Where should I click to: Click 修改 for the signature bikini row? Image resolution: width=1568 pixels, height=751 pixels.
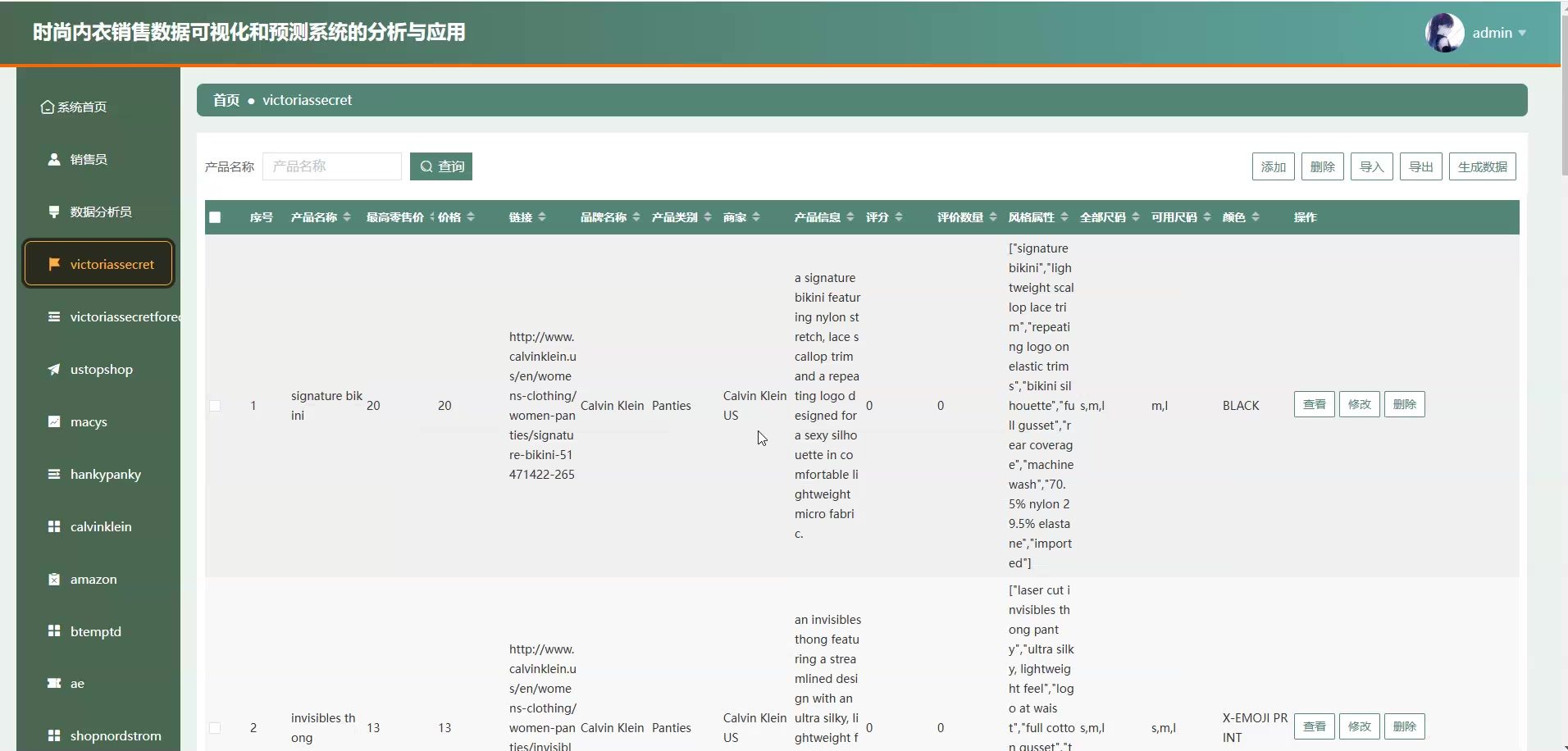1360,404
